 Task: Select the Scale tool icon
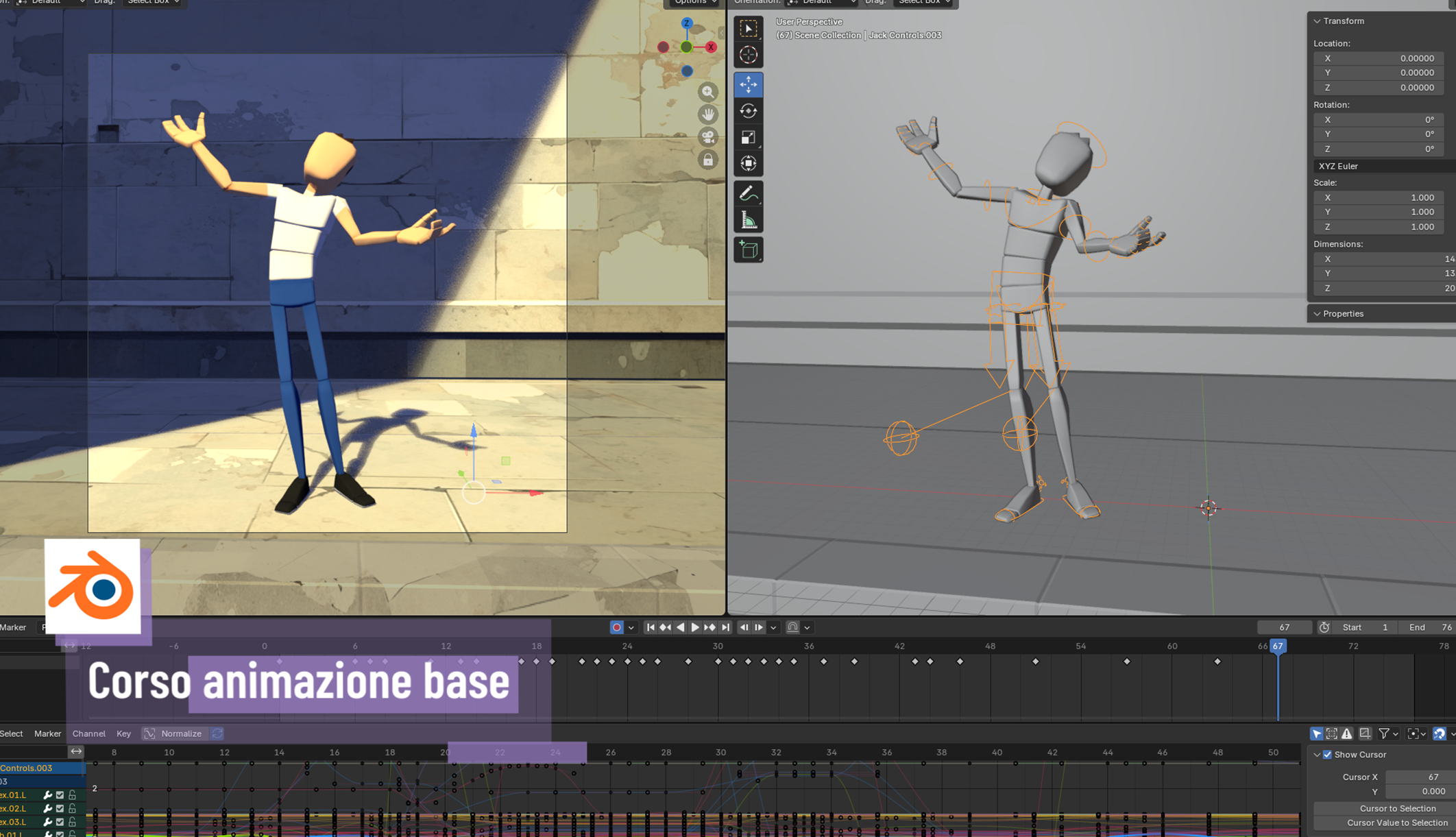[748, 137]
